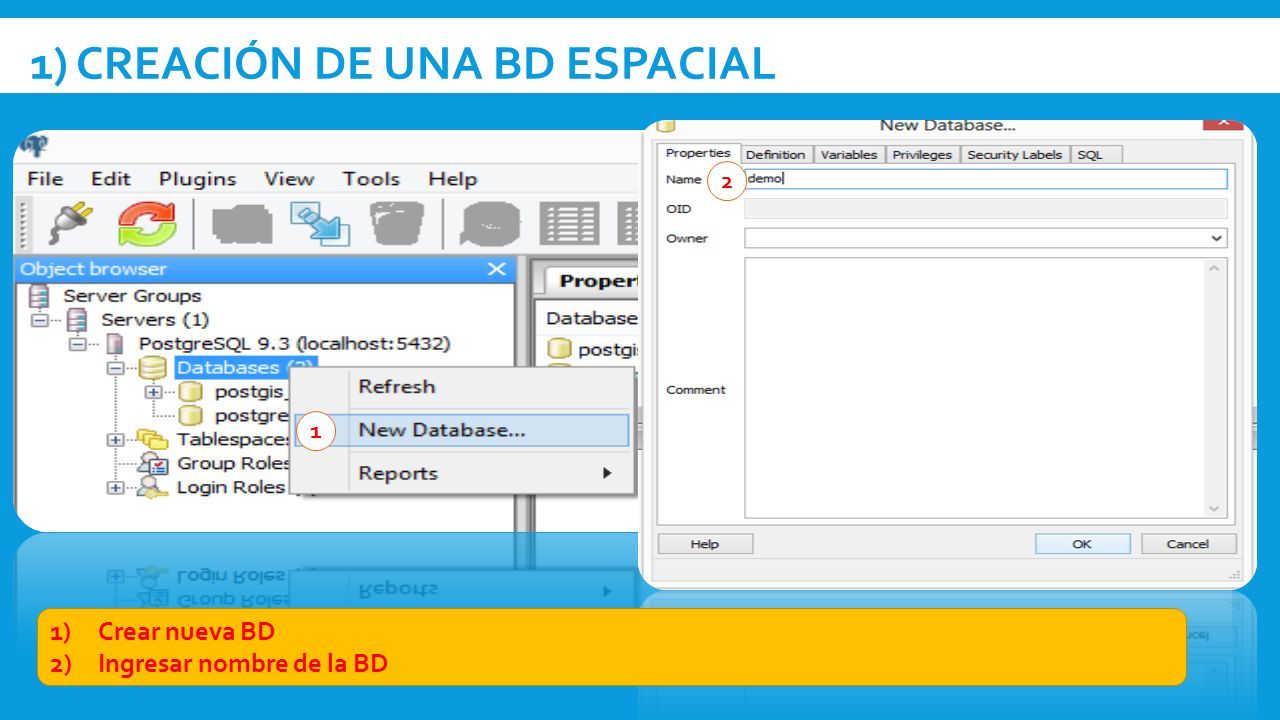Viewport: 1280px width, 720px height.
Task: Switch to the Security Labels tab
Action: tap(1015, 154)
